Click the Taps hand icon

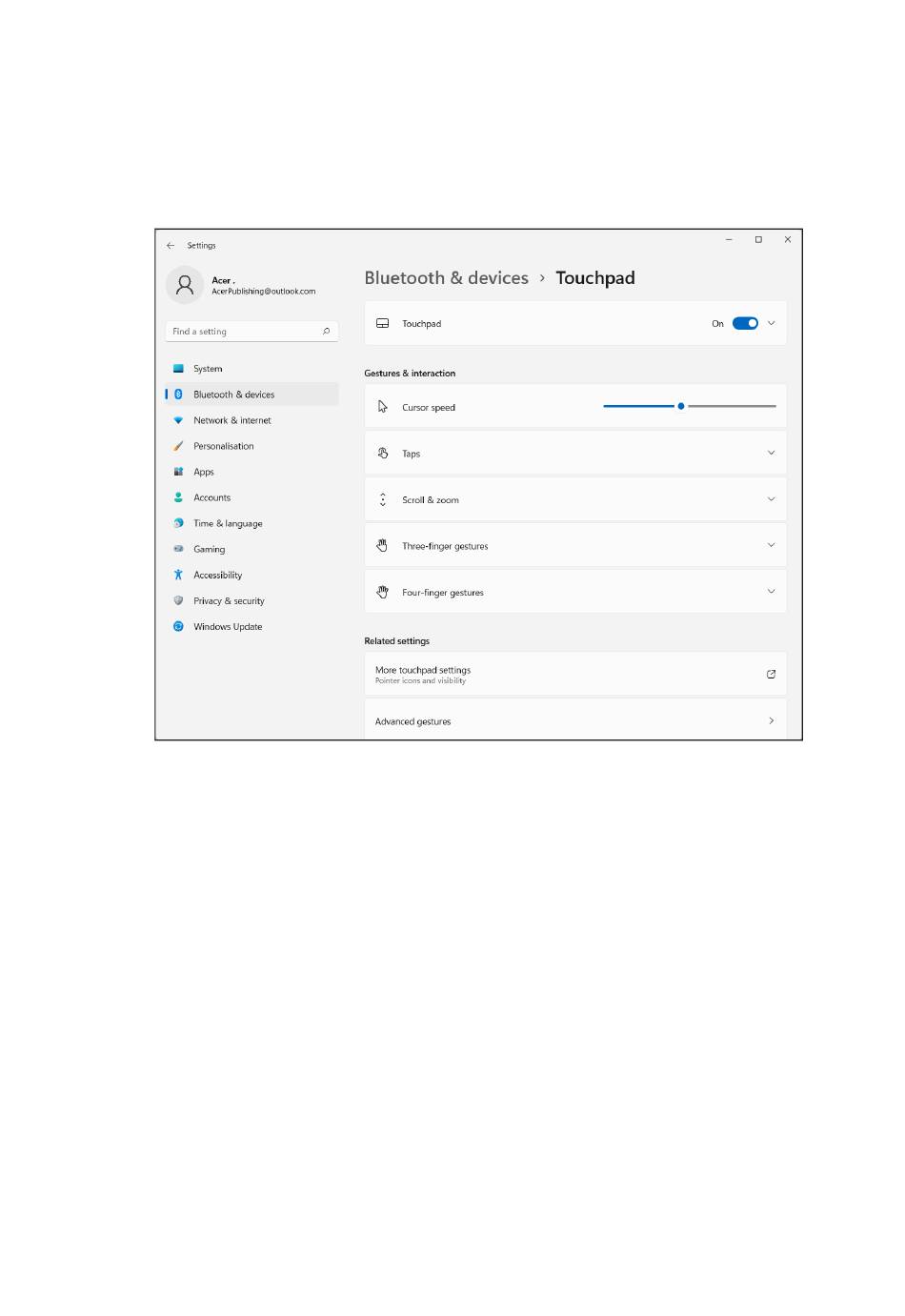pyautogui.click(x=383, y=454)
